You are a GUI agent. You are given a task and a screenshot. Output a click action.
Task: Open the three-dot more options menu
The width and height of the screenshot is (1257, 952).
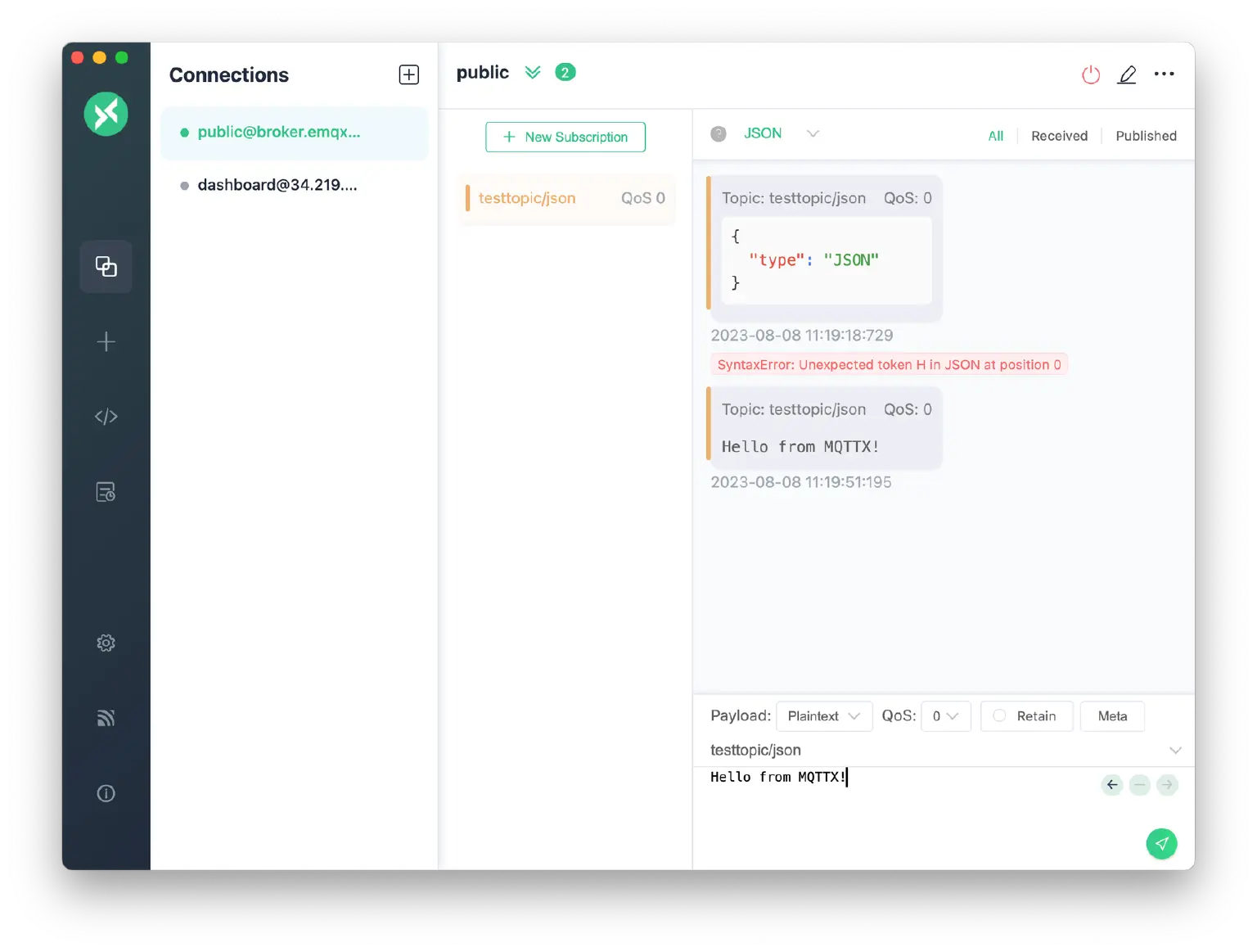pyautogui.click(x=1164, y=74)
